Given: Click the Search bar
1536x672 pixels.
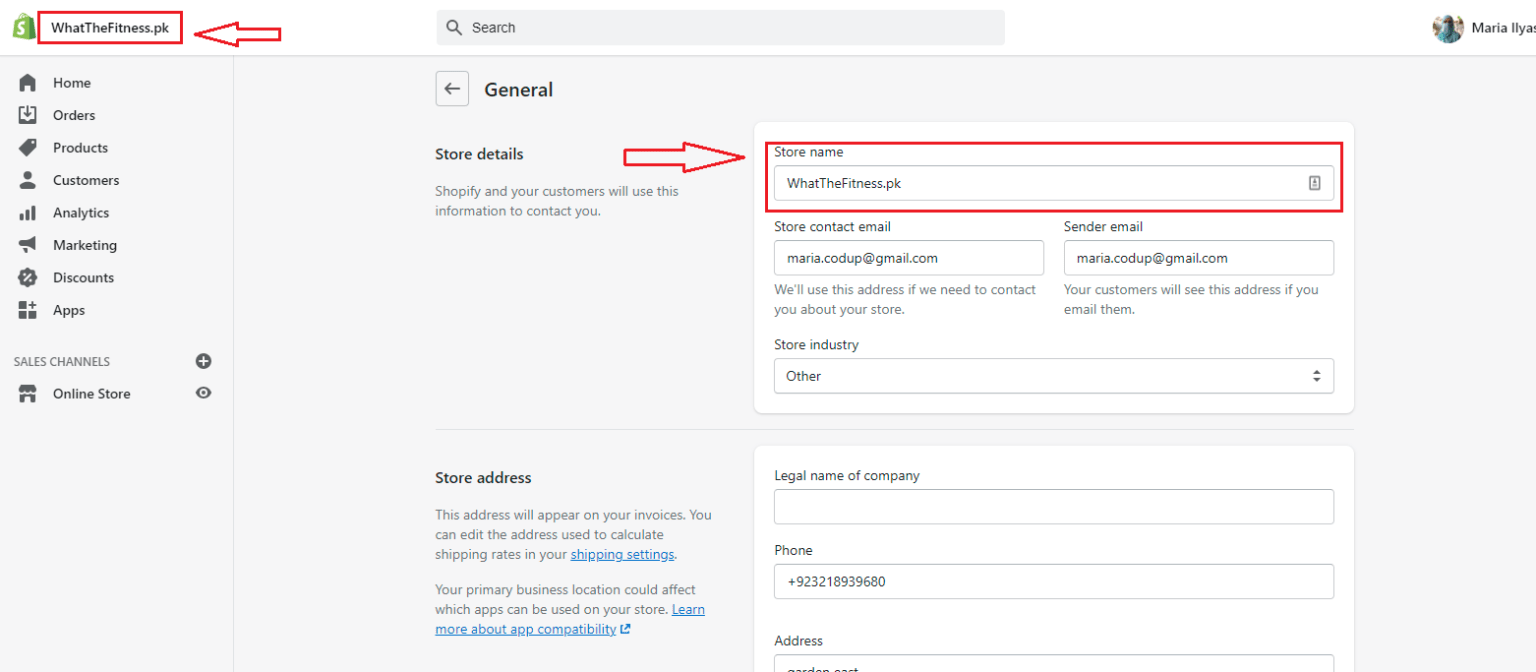Looking at the screenshot, I should point(720,28).
